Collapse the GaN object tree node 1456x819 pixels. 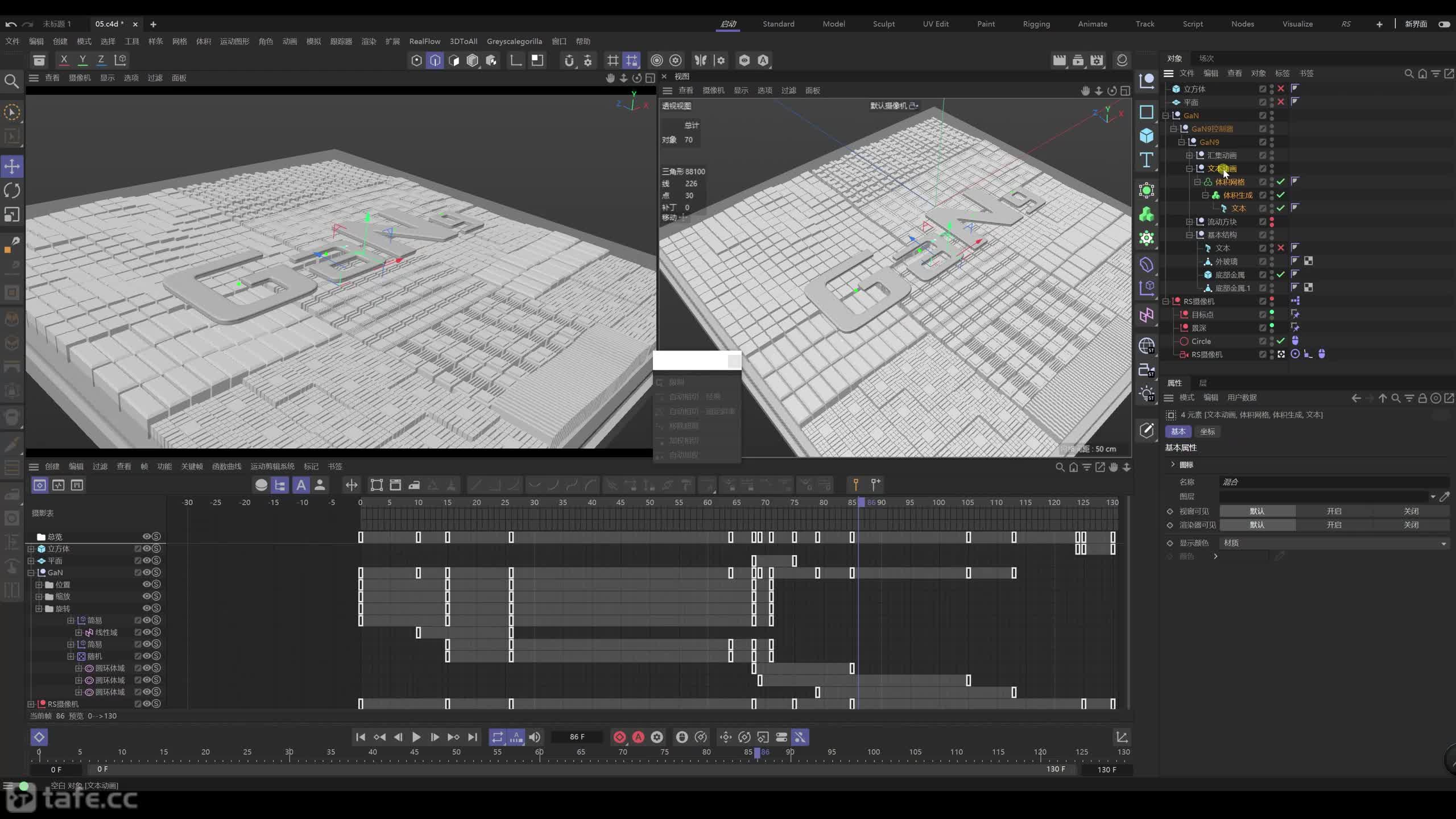point(1165,115)
